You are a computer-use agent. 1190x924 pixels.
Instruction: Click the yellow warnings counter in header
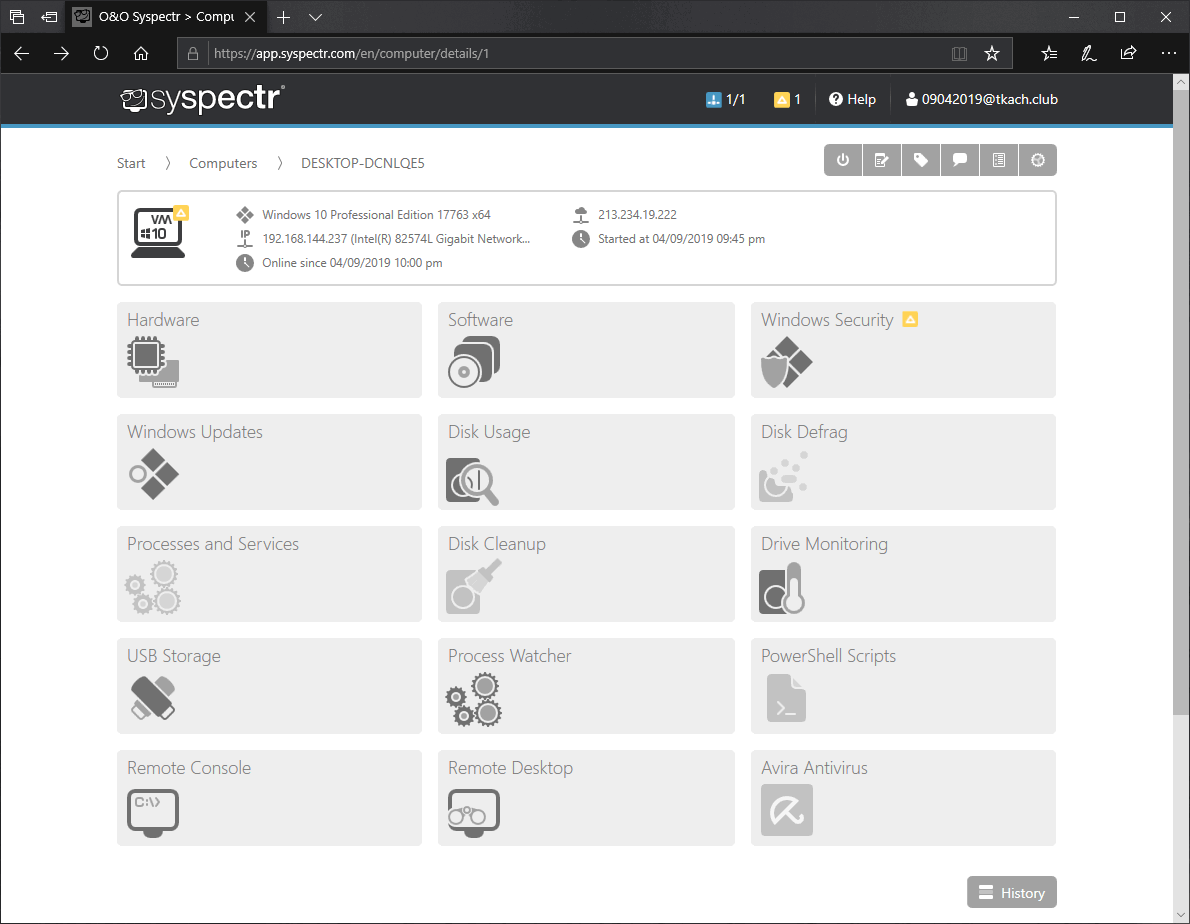(787, 99)
